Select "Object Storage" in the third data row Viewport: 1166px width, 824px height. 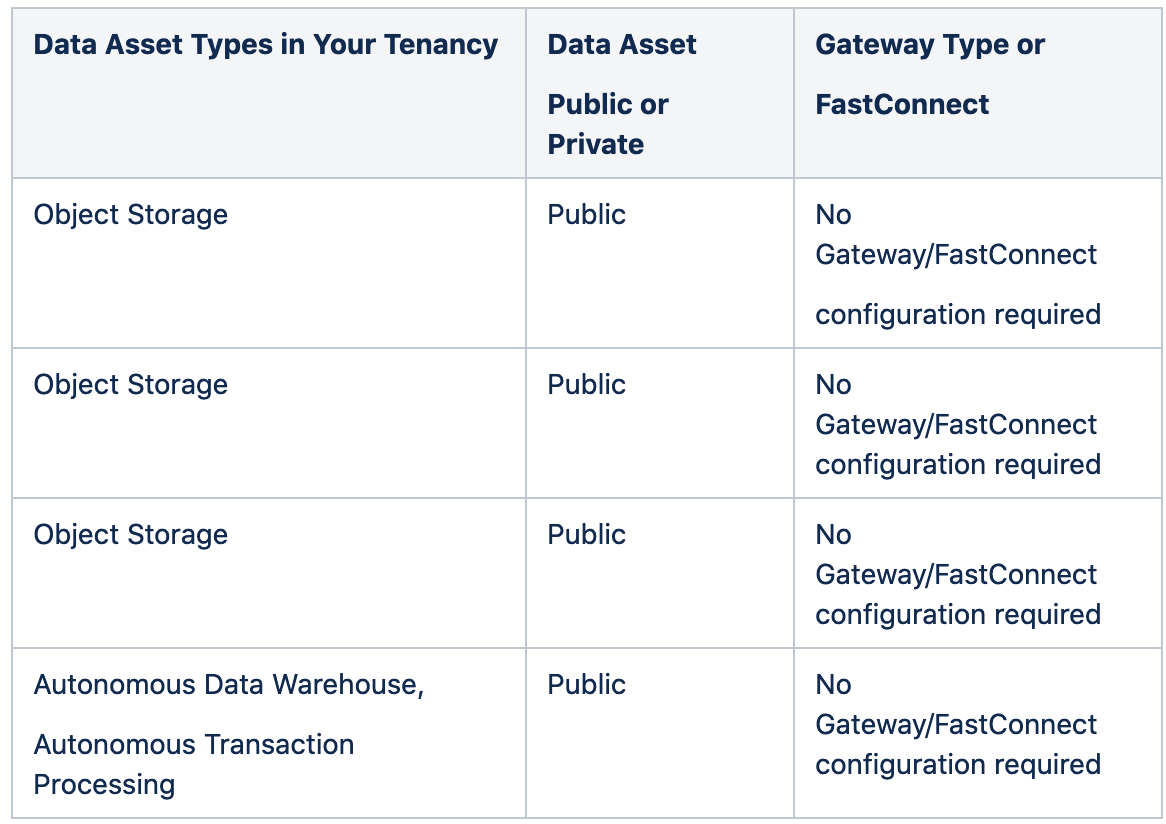131,535
